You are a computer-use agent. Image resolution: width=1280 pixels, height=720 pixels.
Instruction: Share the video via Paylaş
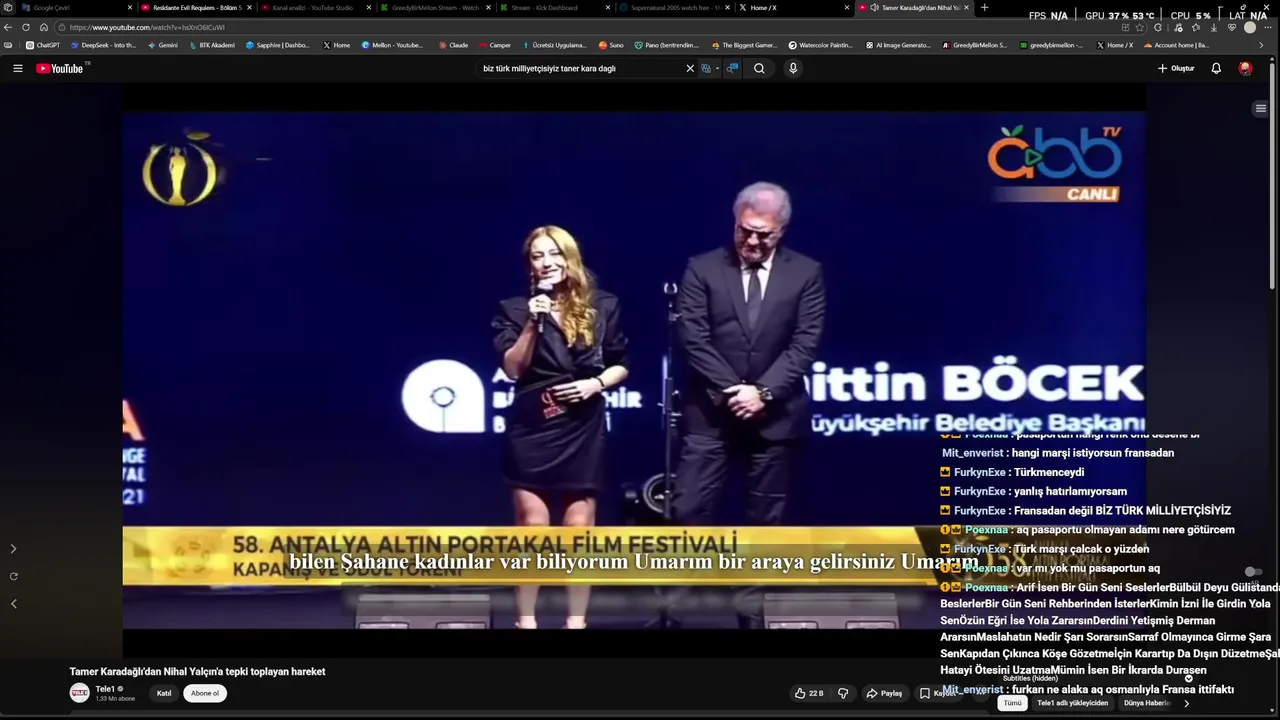pos(884,693)
